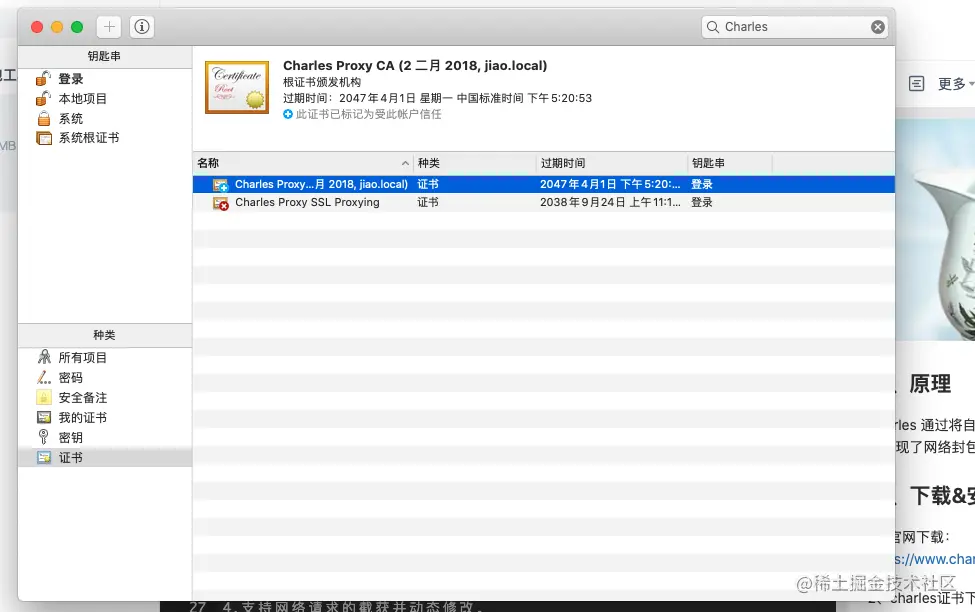Click the 密码 category pencil icon
The height and width of the screenshot is (612, 975).
pos(44,377)
